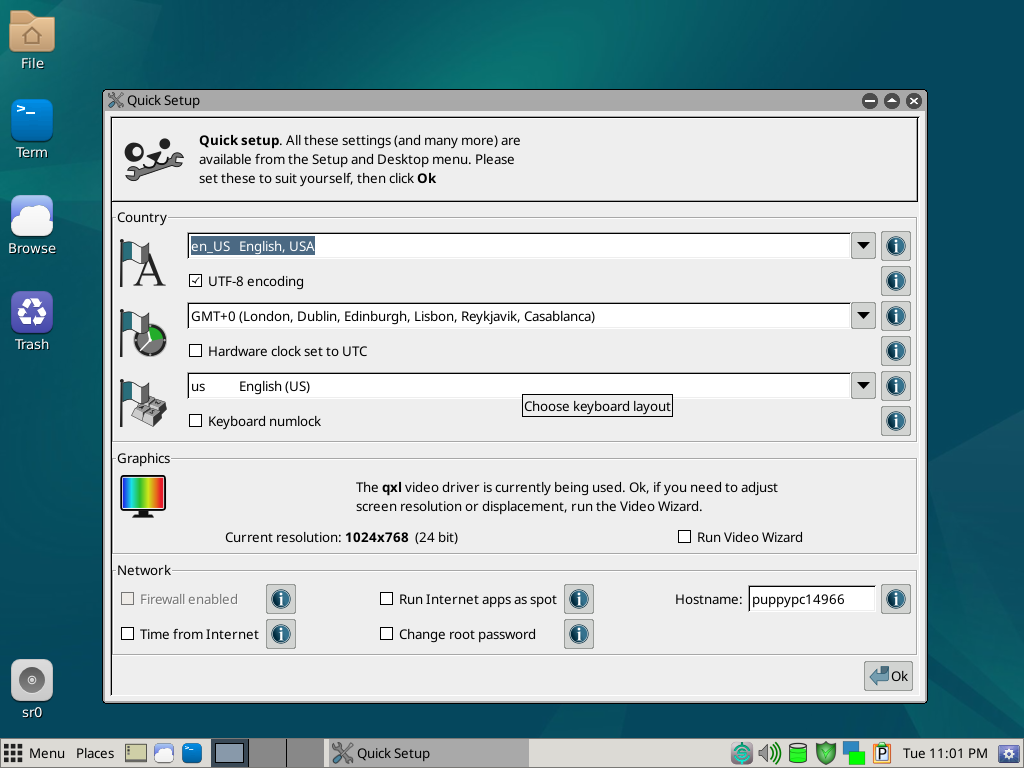Tick Run Video Wizard checkbox
This screenshot has height=768, width=1024.
[x=684, y=537]
